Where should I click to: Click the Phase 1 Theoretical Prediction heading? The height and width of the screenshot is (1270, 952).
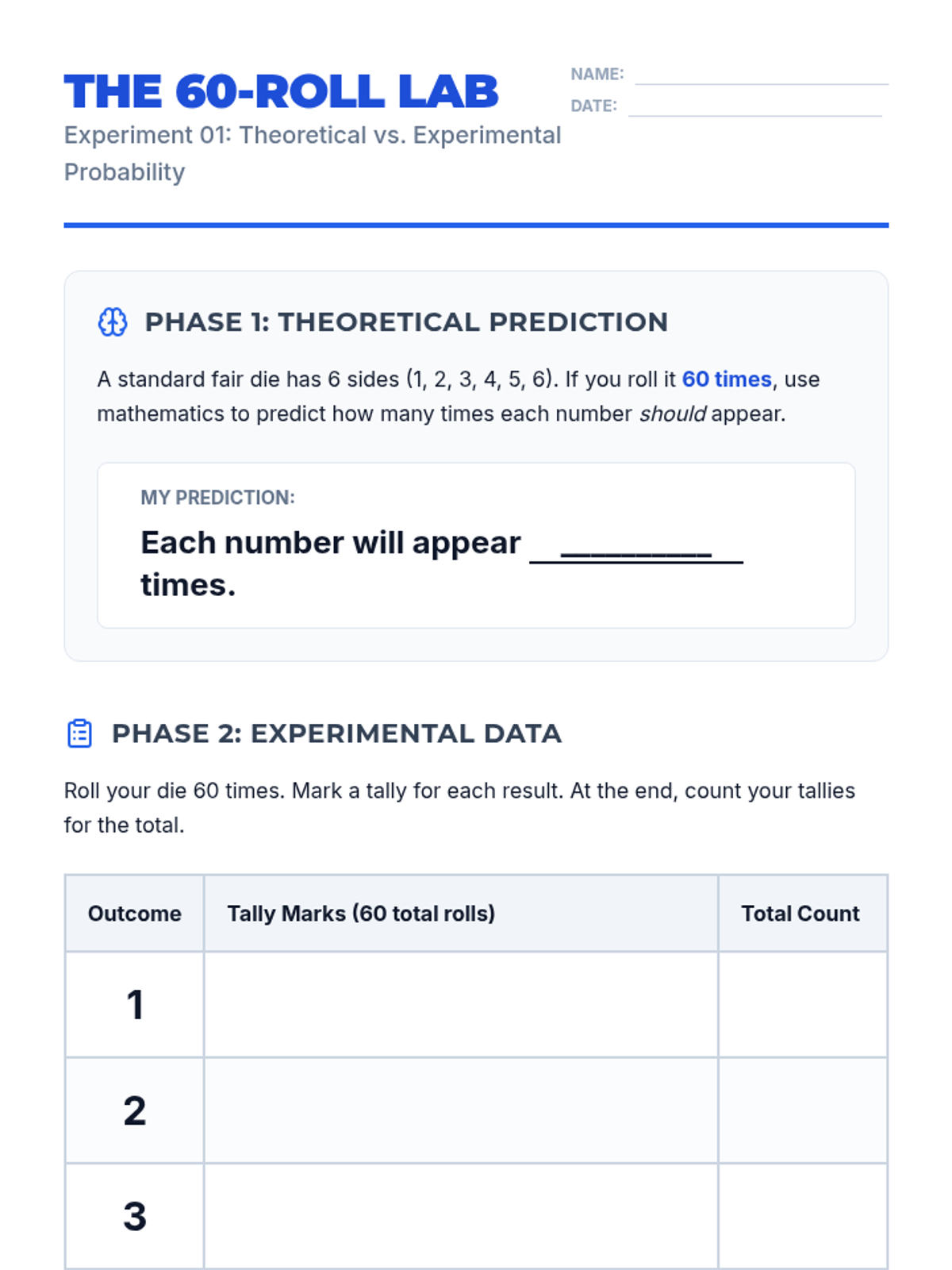tap(406, 322)
